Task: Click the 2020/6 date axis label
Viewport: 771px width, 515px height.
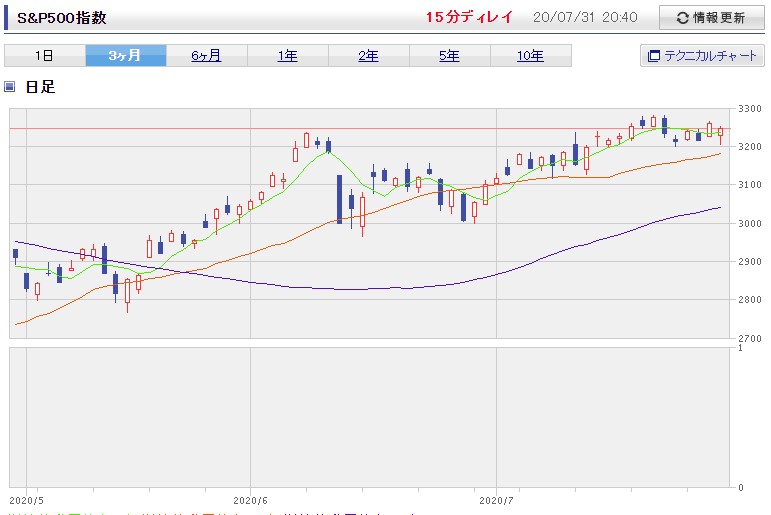Action: pos(250,501)
